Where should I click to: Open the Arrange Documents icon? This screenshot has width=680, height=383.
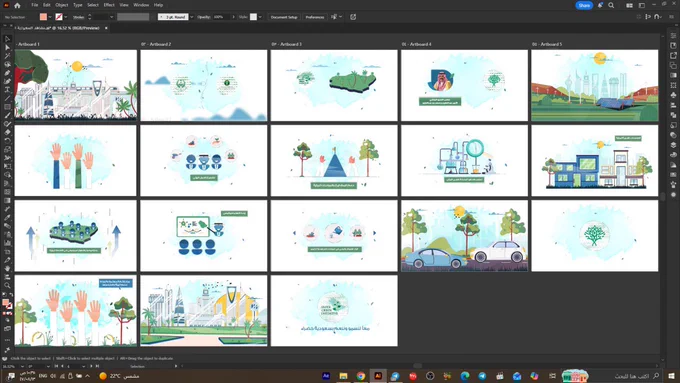click(x=629, y=5)
